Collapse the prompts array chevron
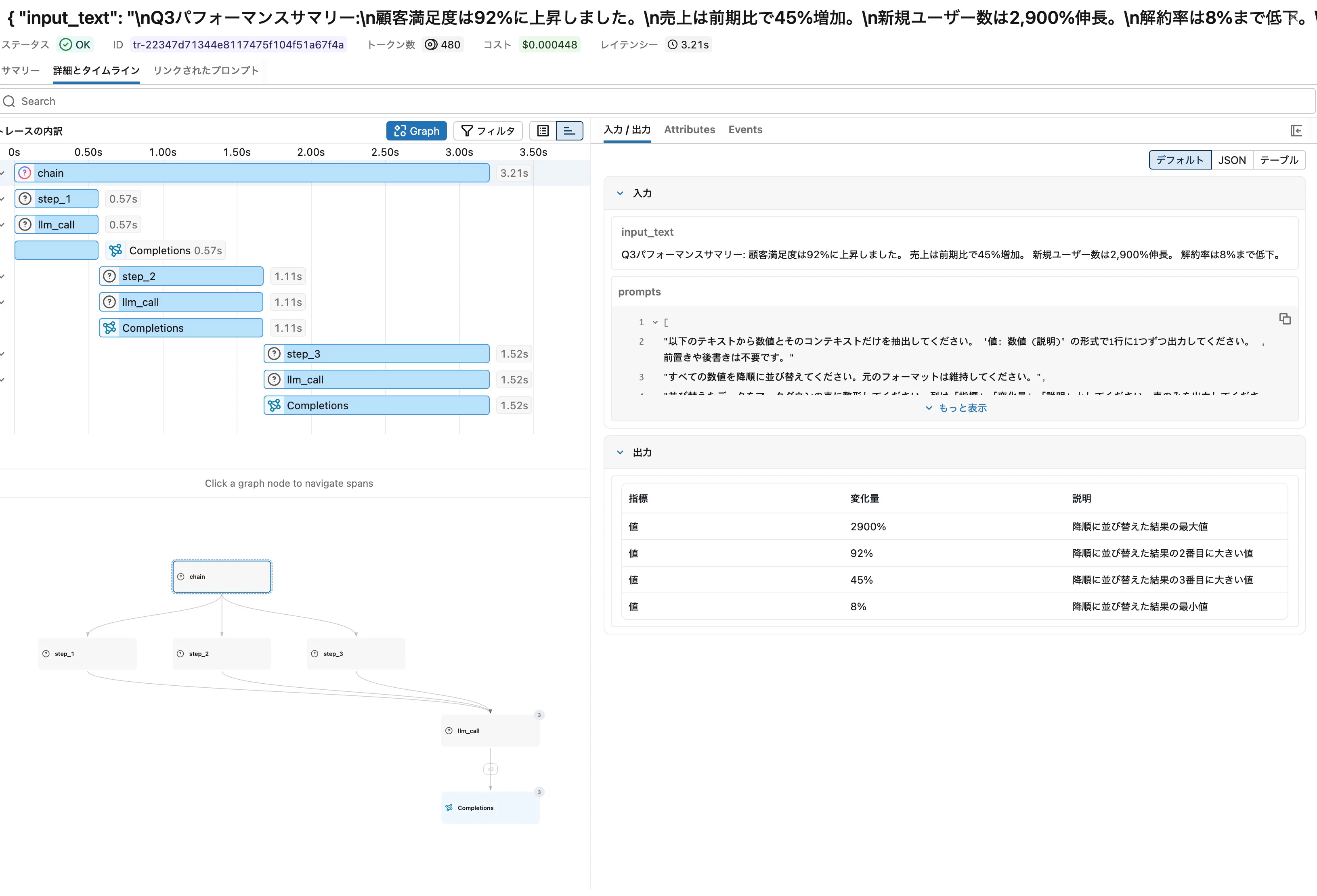Screen dimensions: 1317x896 pos(655,322)
